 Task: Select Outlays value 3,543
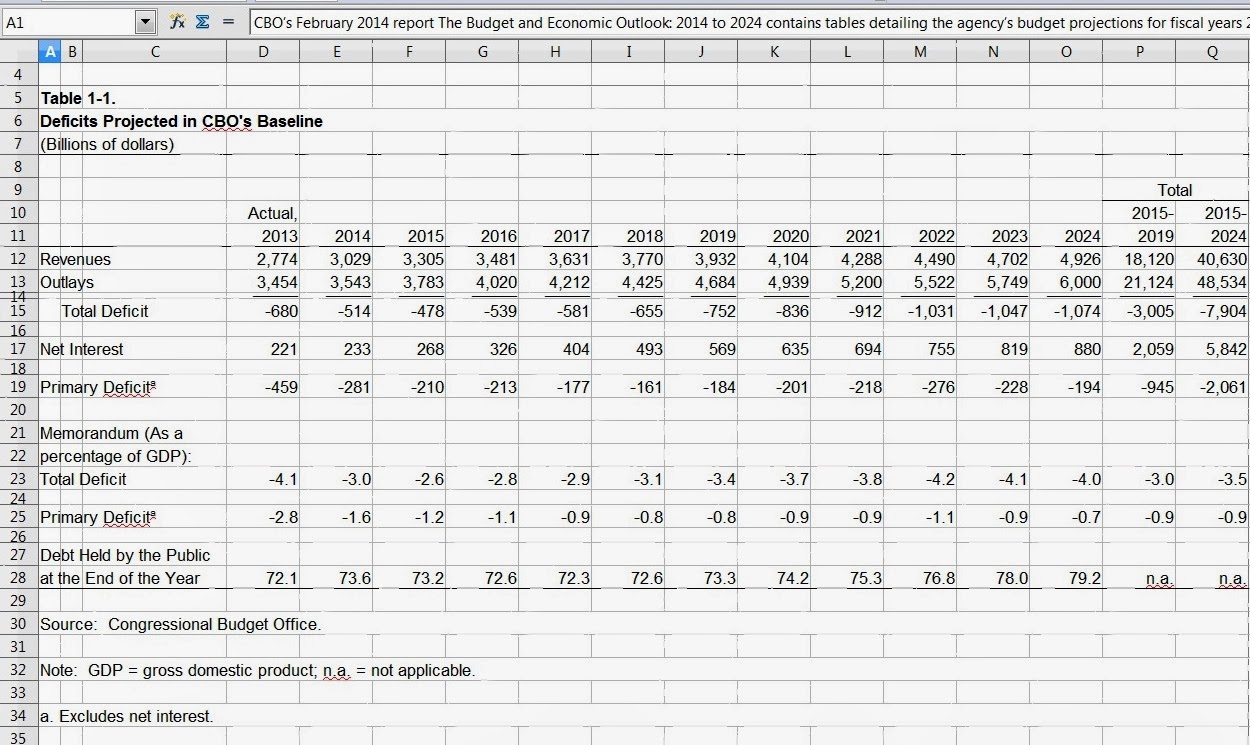350,282
